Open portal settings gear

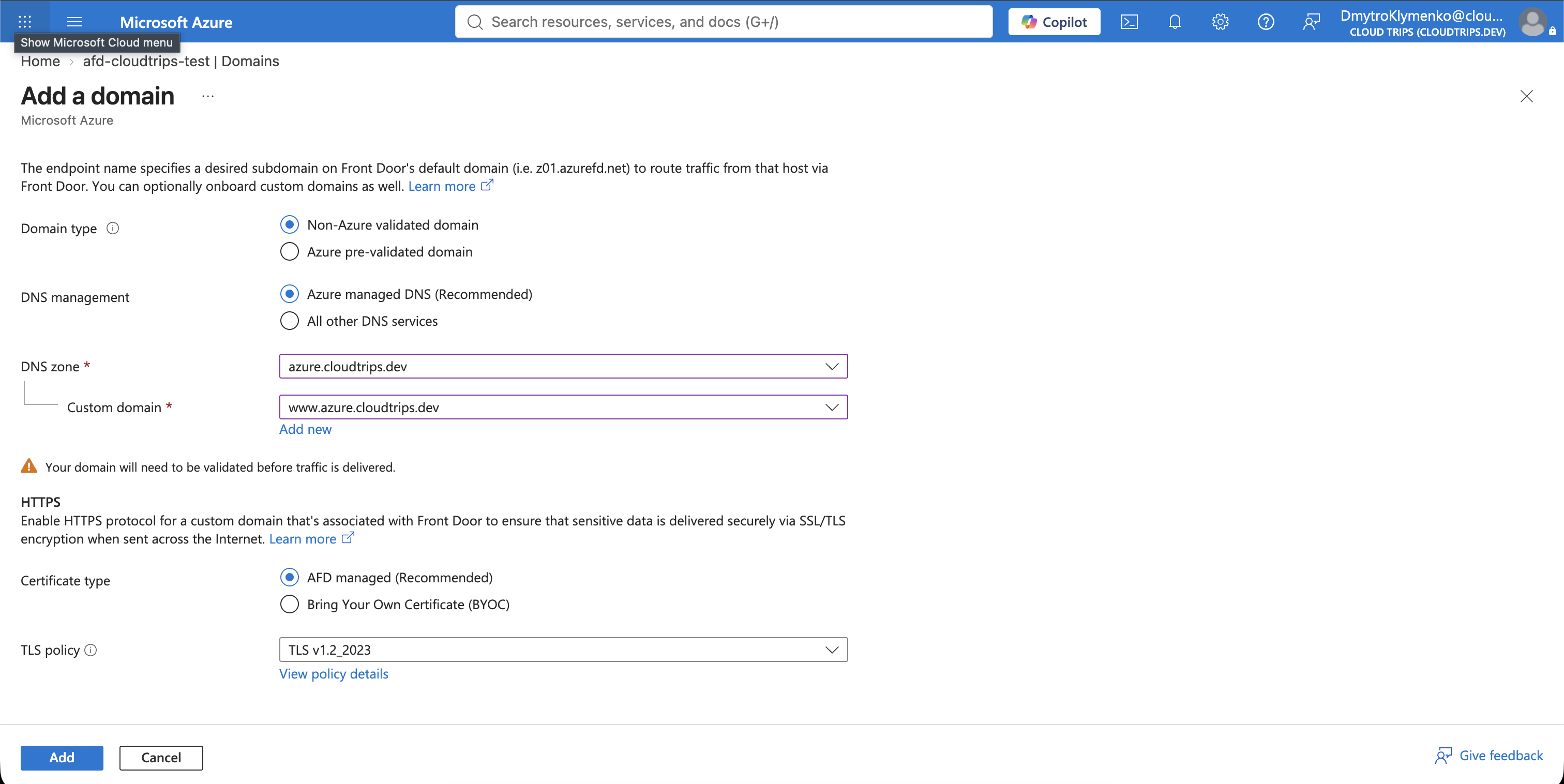click(1220, 22)
